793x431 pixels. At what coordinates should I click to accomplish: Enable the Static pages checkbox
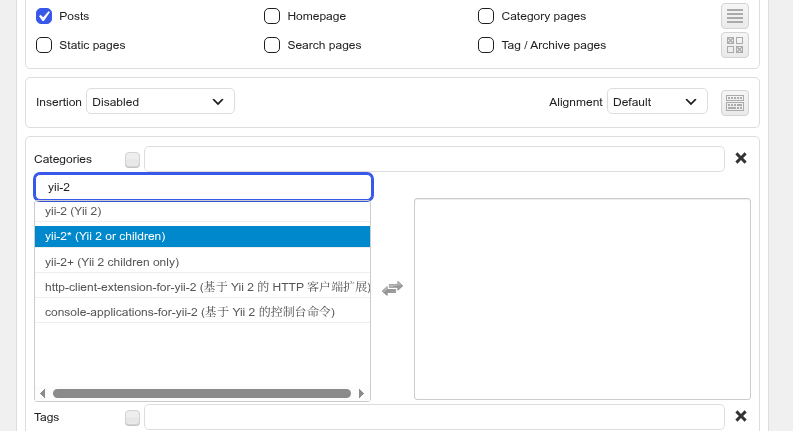(x=44, y=45)
